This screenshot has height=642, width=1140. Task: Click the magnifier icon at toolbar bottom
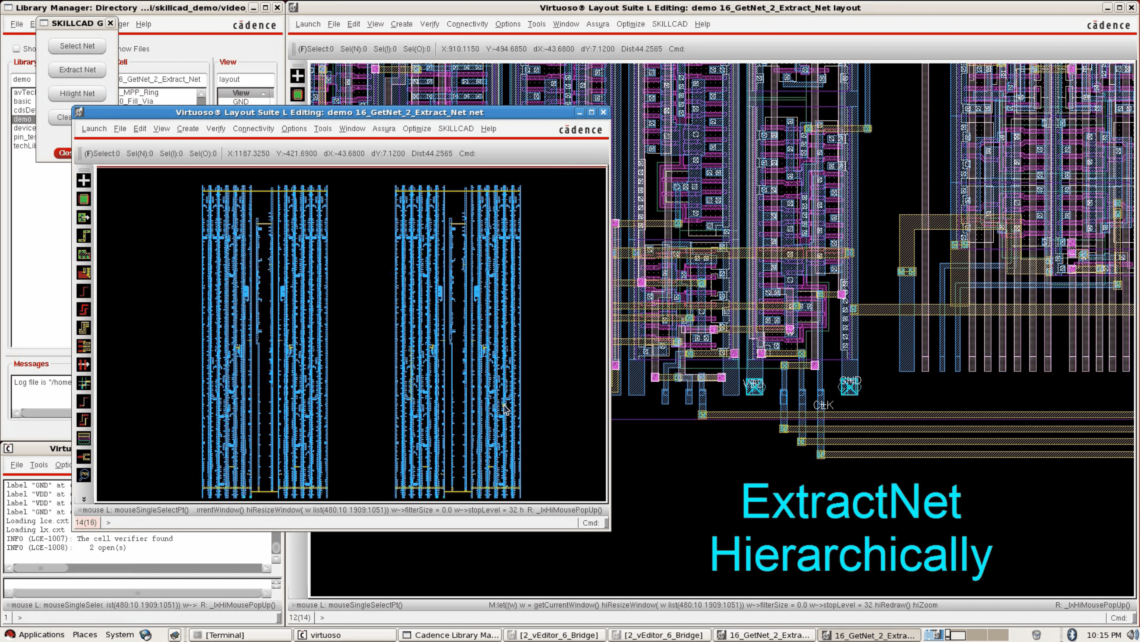pyautogui.click(x=84, y=475)
